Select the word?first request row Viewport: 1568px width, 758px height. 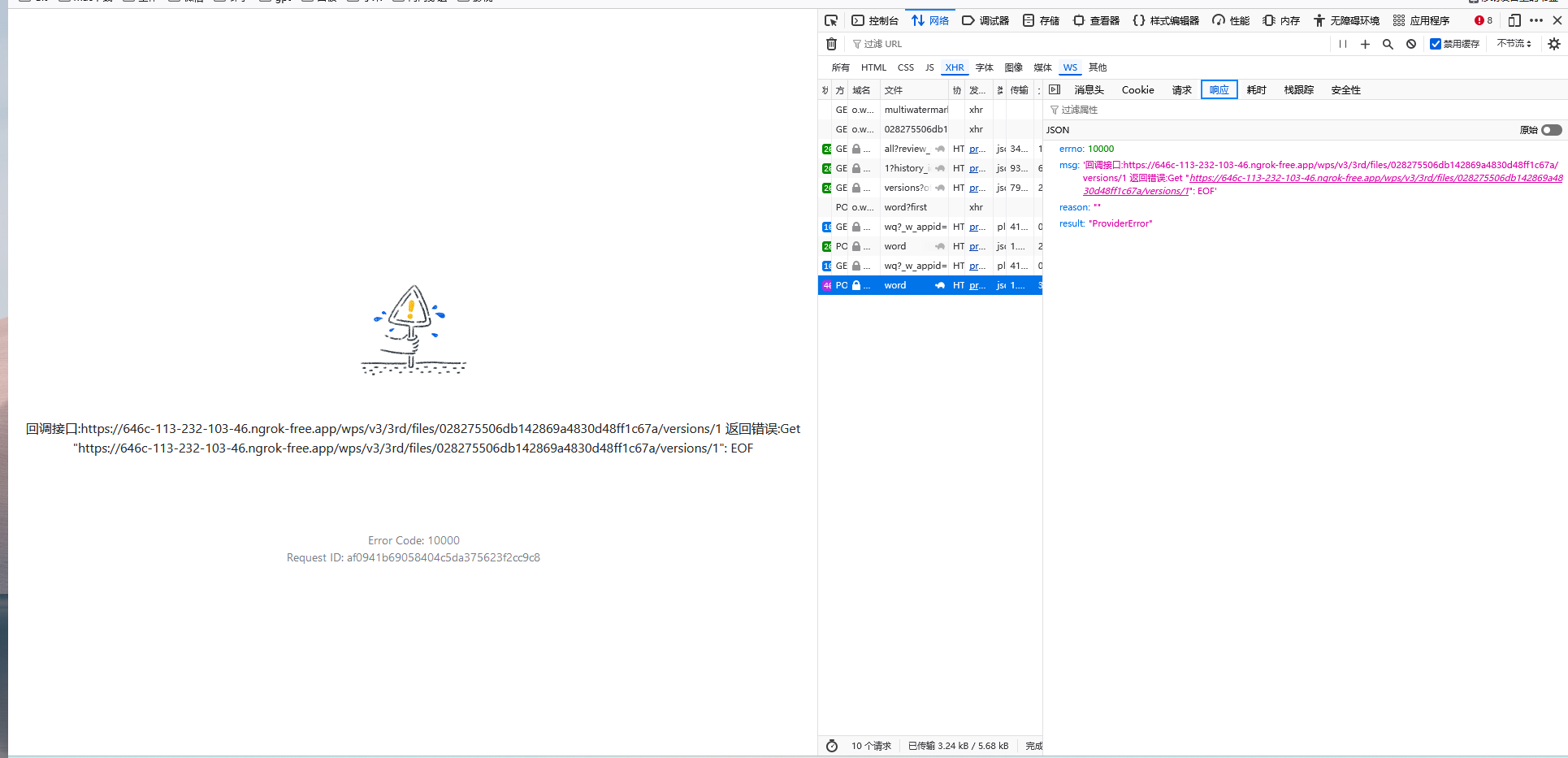(930, 207)
